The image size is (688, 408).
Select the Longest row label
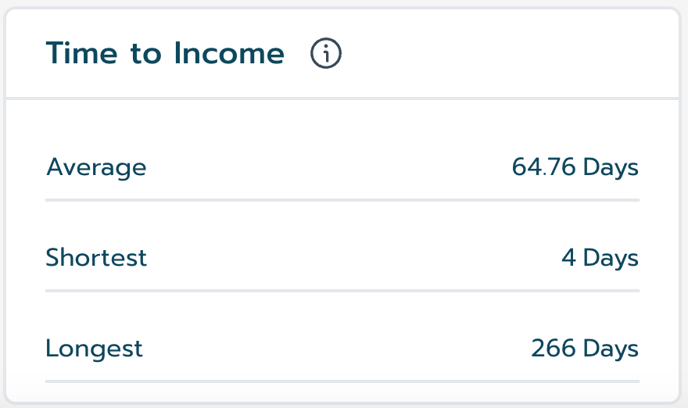[94, 349]
